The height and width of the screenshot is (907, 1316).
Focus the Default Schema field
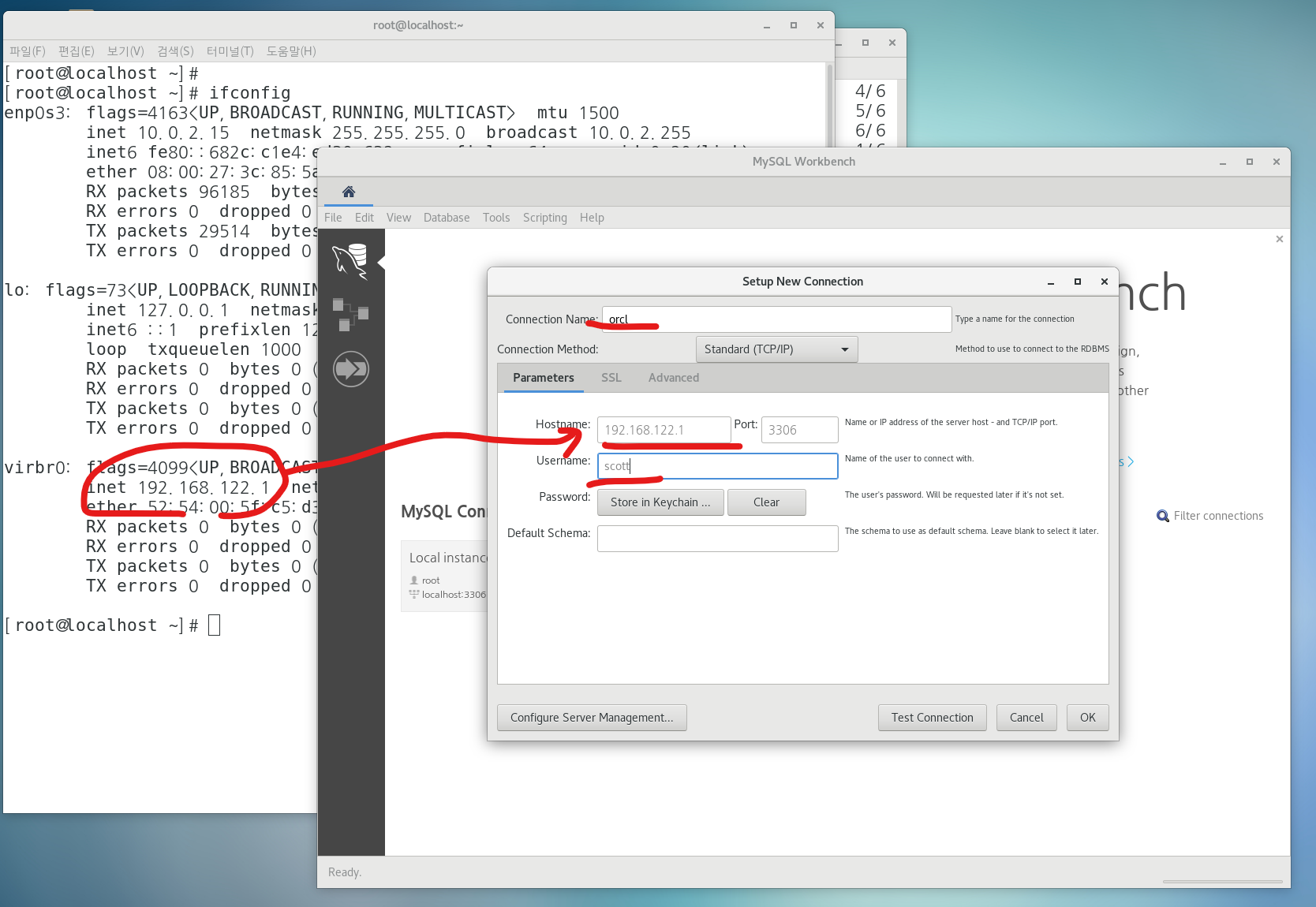[717, 539]
